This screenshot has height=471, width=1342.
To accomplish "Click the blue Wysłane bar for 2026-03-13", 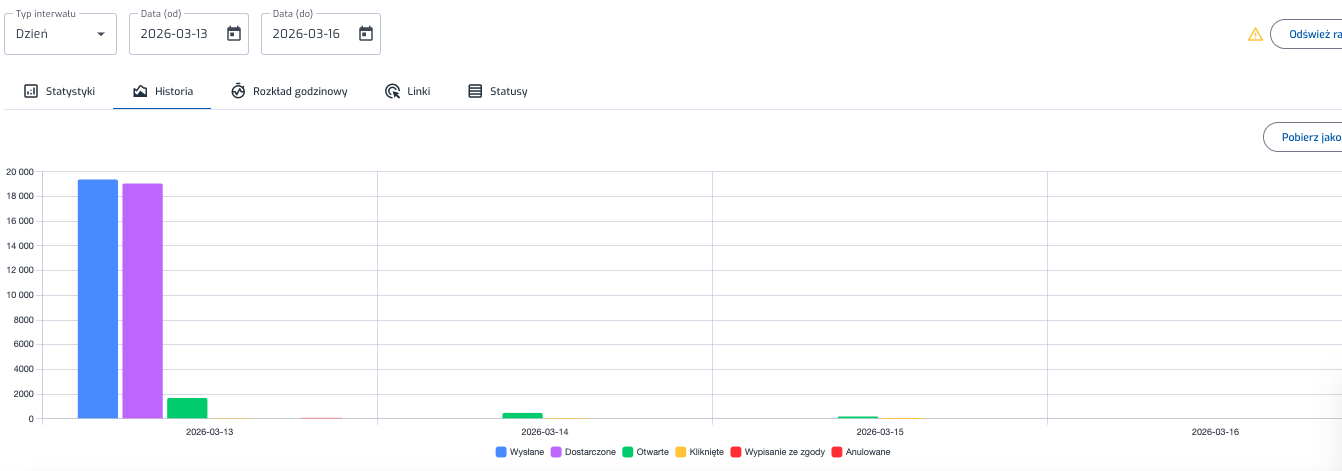I will [98, 300].
